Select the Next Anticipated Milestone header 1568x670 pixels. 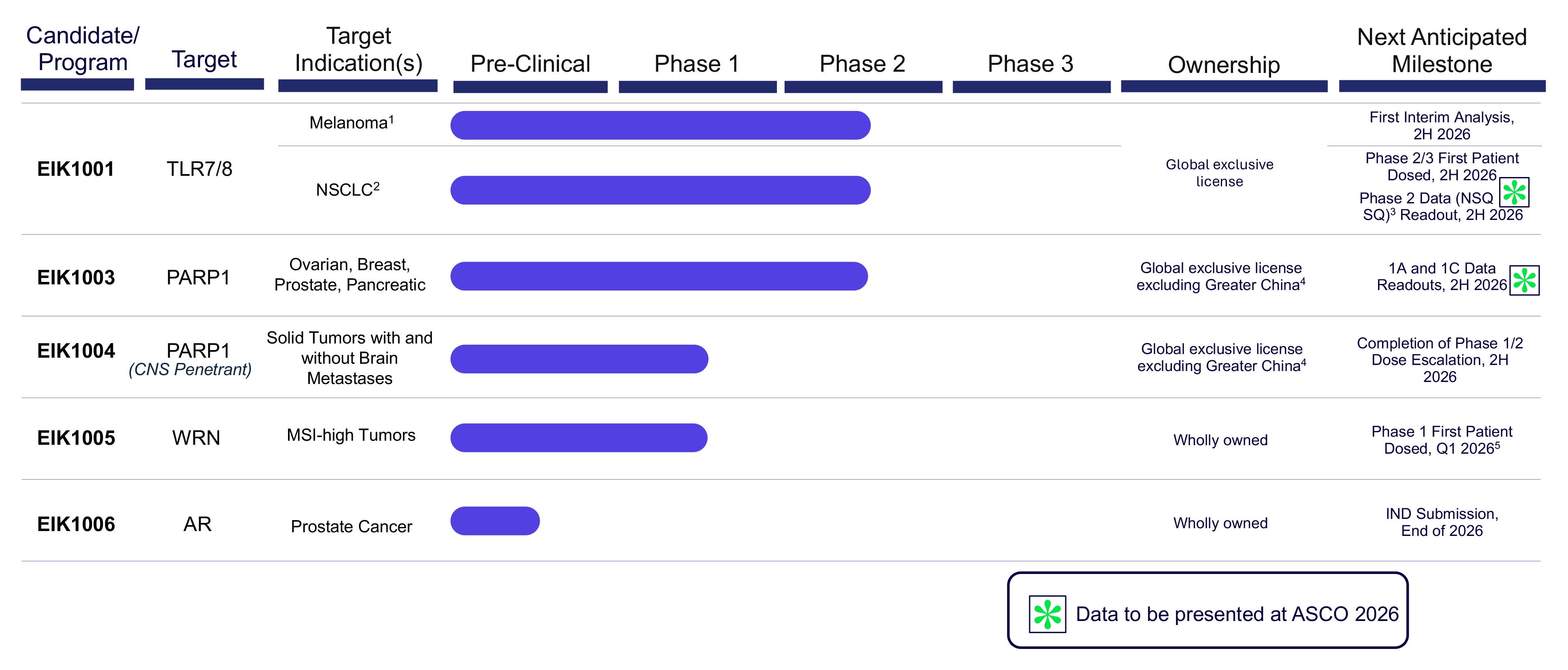coord(1442,51)
